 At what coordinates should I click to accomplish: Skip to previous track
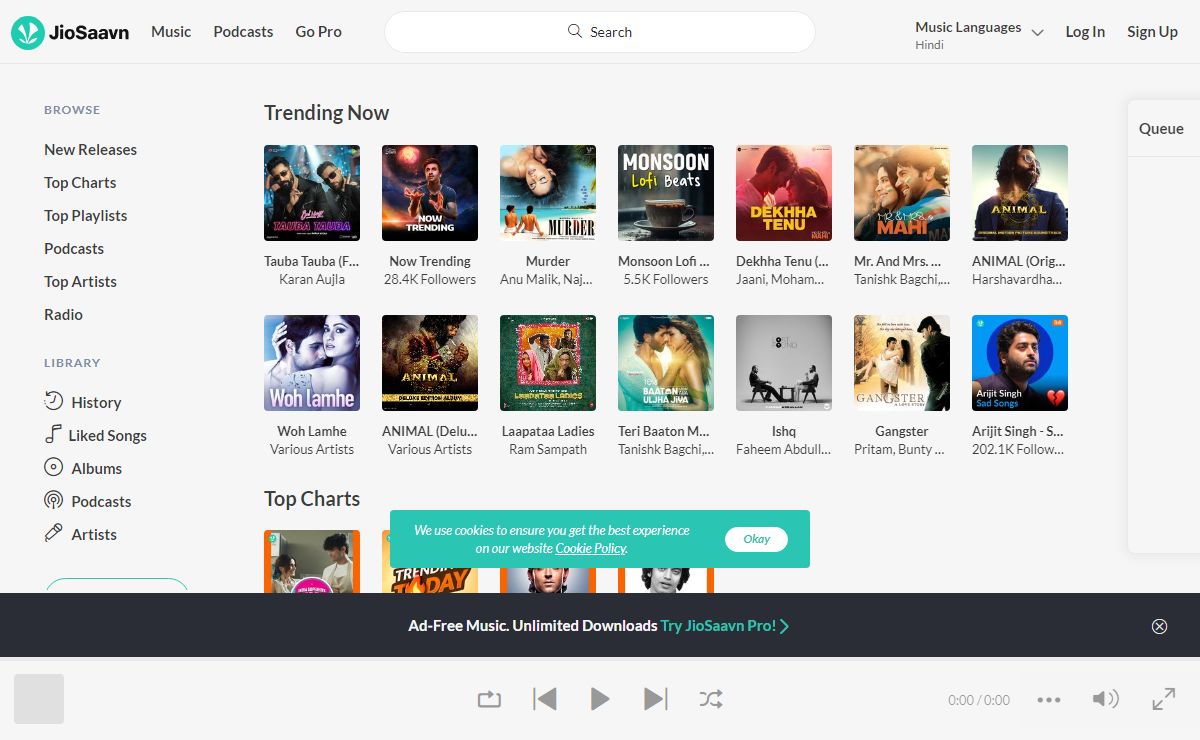[544, 699]
